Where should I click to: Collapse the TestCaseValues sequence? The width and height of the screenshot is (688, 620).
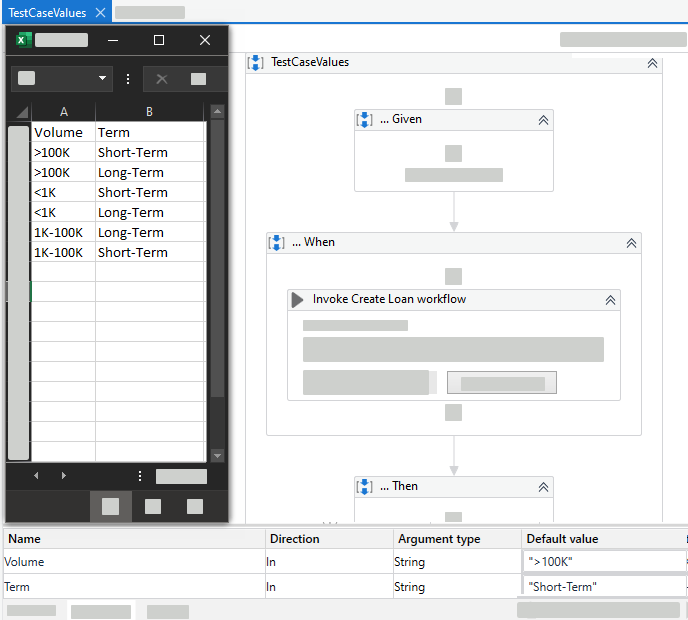click(x=652, y=63)
